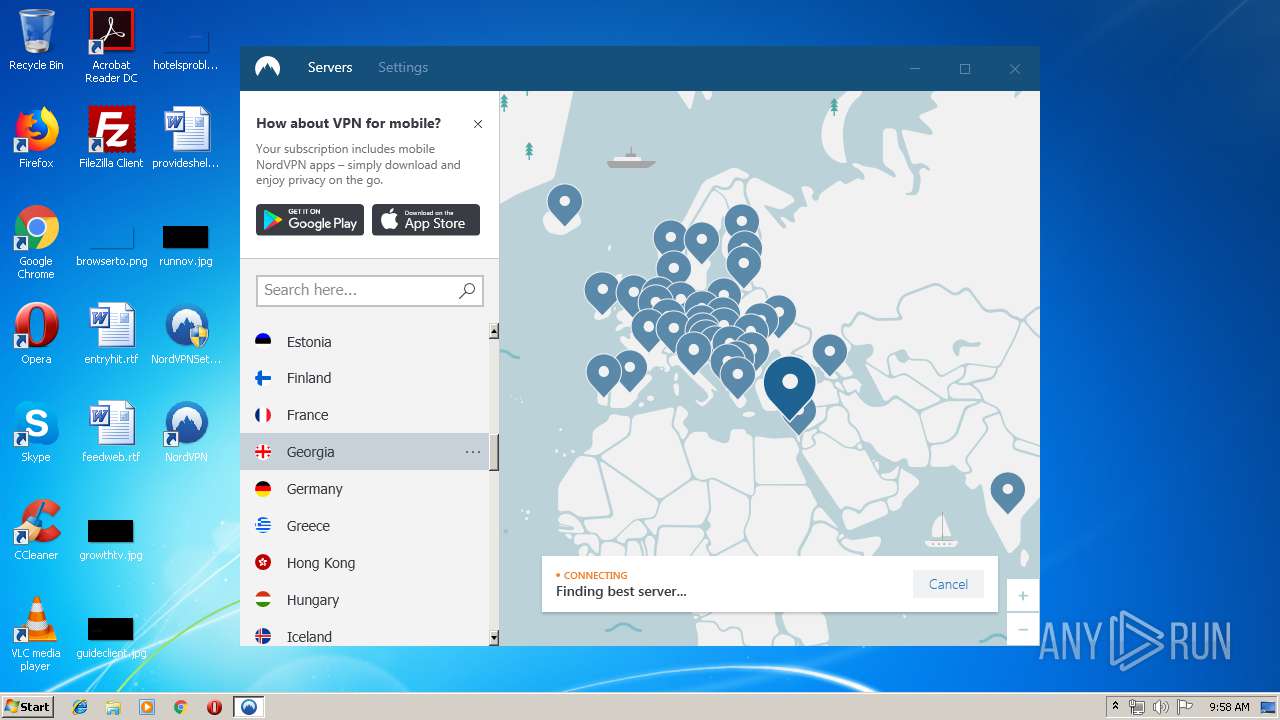This screenshot has height=720, width=1280.
Task: Zoom out the map with minus button
Action: (1023, 629)
